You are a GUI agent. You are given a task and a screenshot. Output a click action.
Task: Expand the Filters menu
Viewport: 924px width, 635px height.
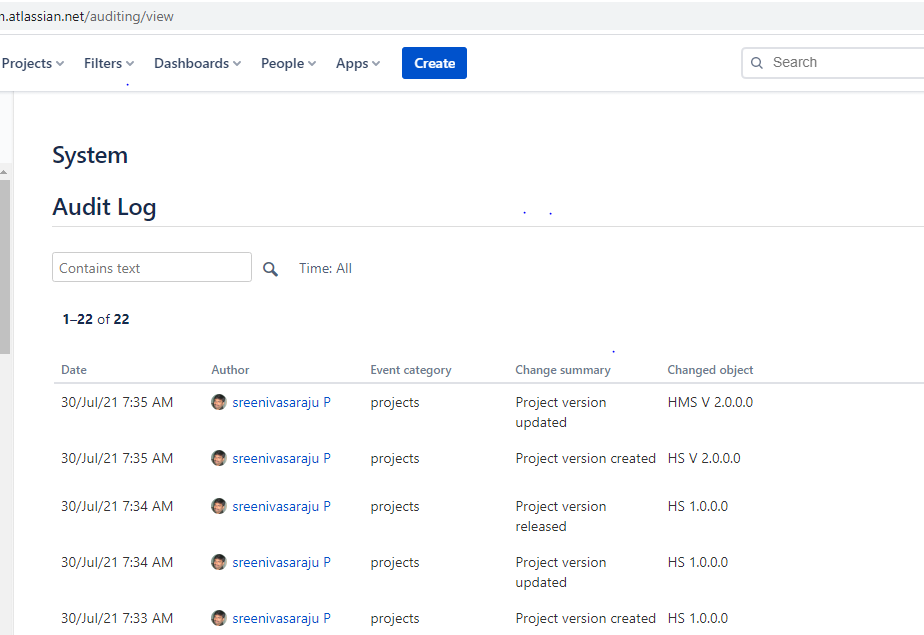109,63
